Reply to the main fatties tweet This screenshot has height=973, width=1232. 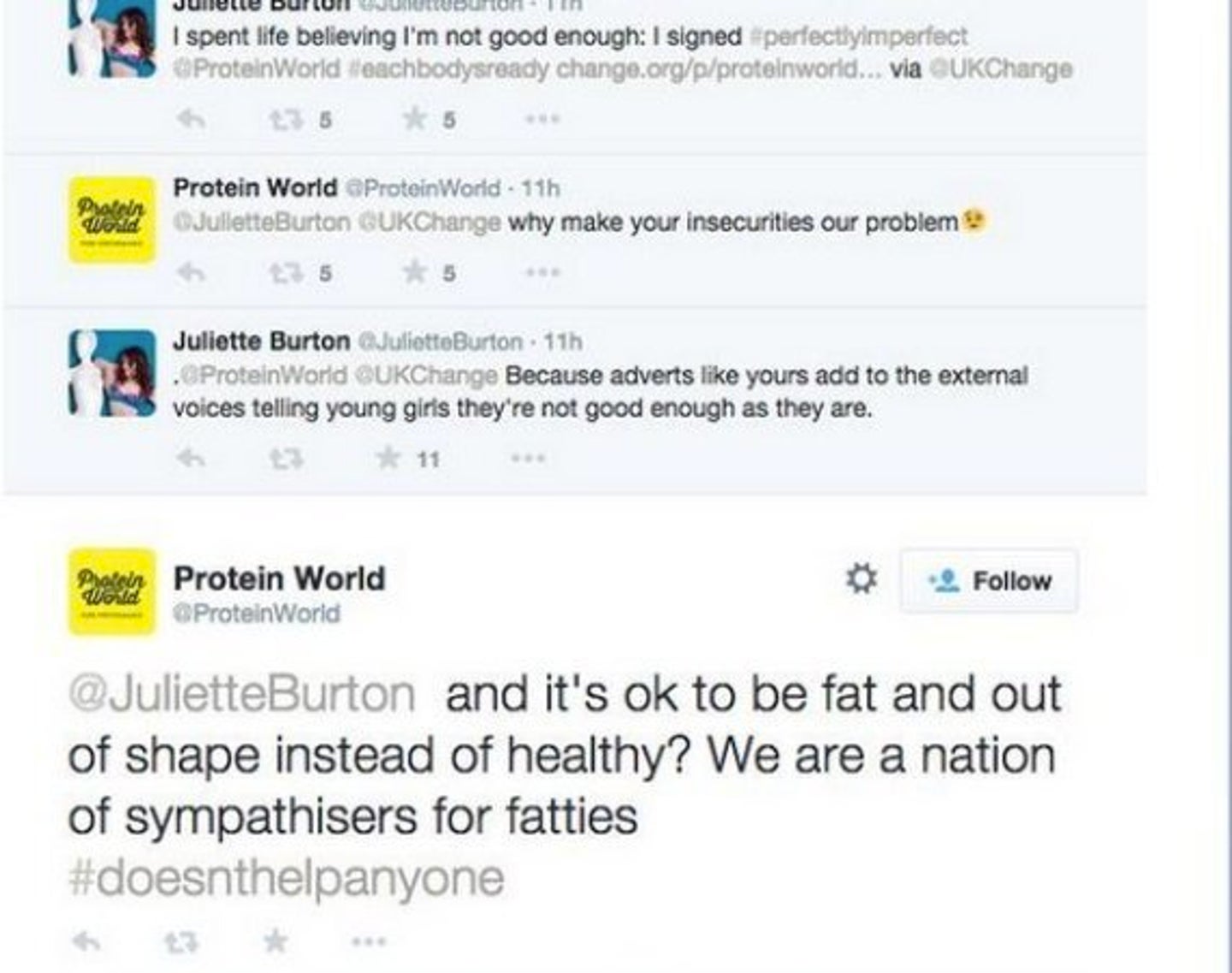(86, 941)
